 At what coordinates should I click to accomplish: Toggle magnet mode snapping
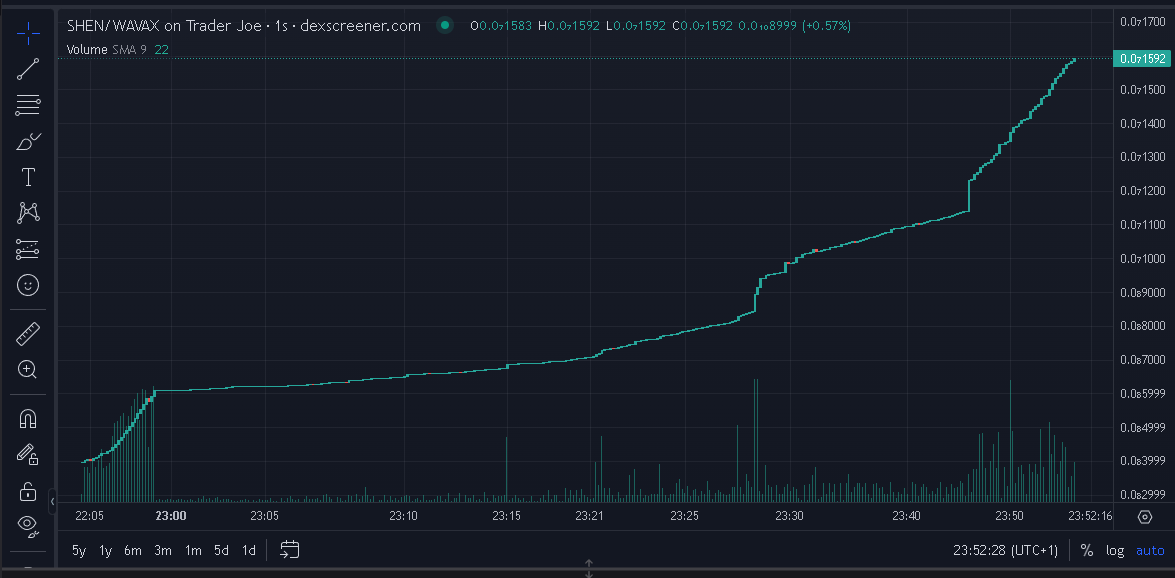28,418
